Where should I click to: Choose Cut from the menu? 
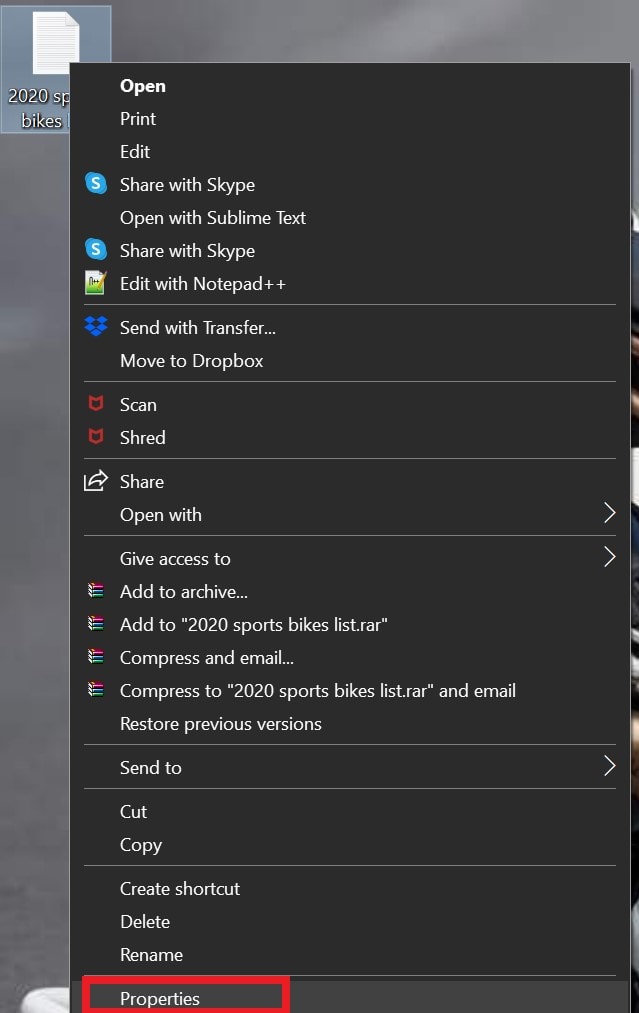point(134,811)
